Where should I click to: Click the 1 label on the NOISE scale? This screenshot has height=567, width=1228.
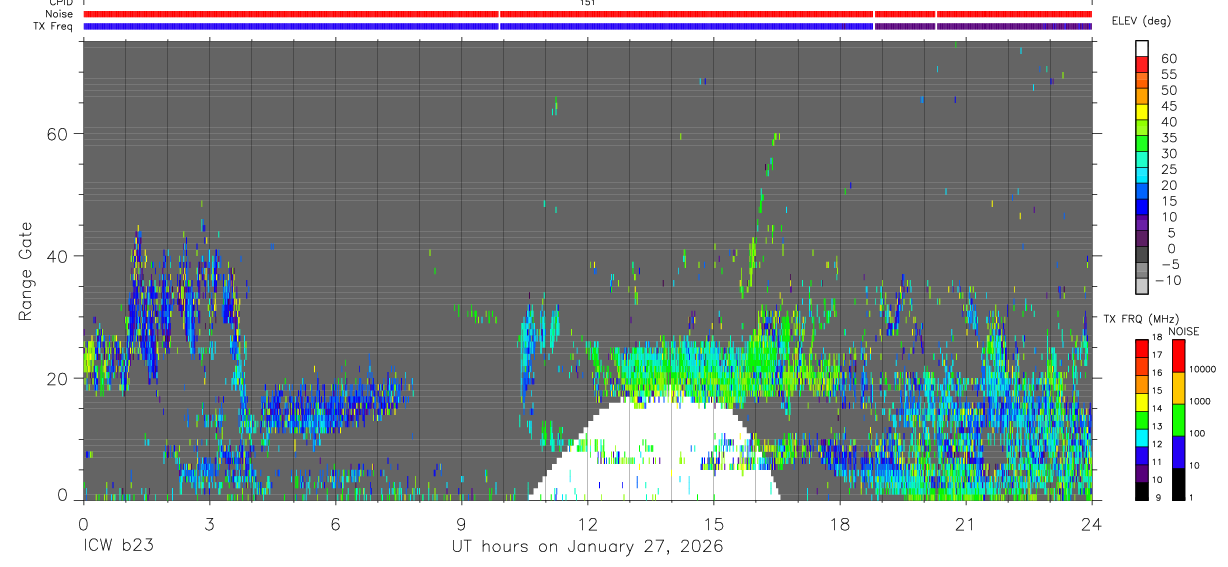tap(1192, 497)
